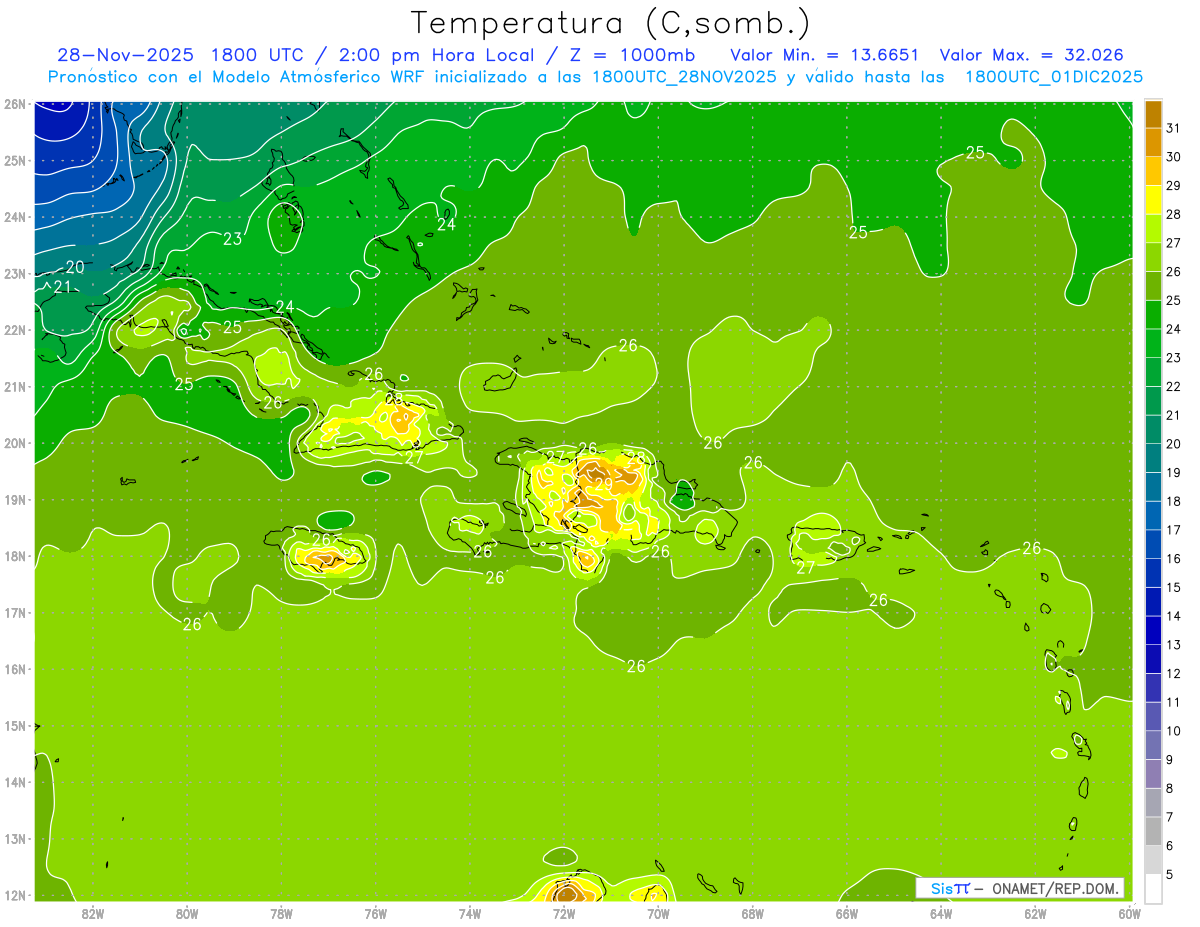1200x927 pixels.
Task: Click the '78W' longitude axis label
Action: [x=281, y=913]
